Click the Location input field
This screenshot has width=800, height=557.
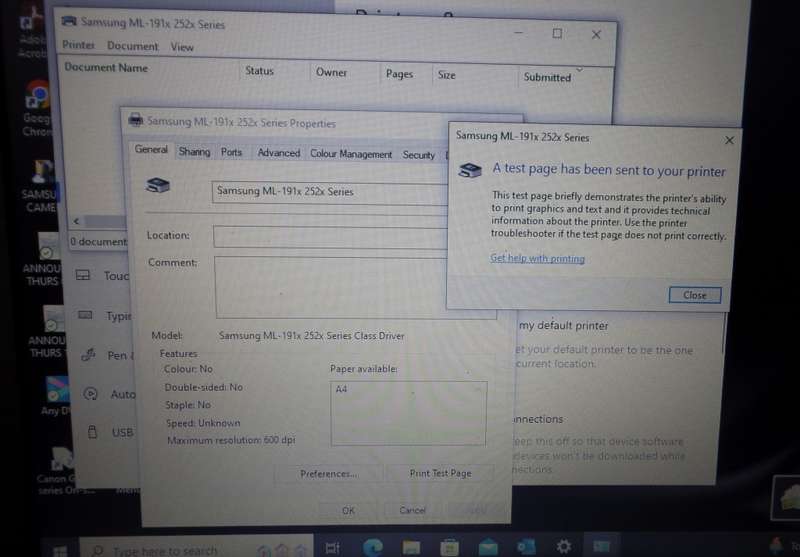point(331,237)
